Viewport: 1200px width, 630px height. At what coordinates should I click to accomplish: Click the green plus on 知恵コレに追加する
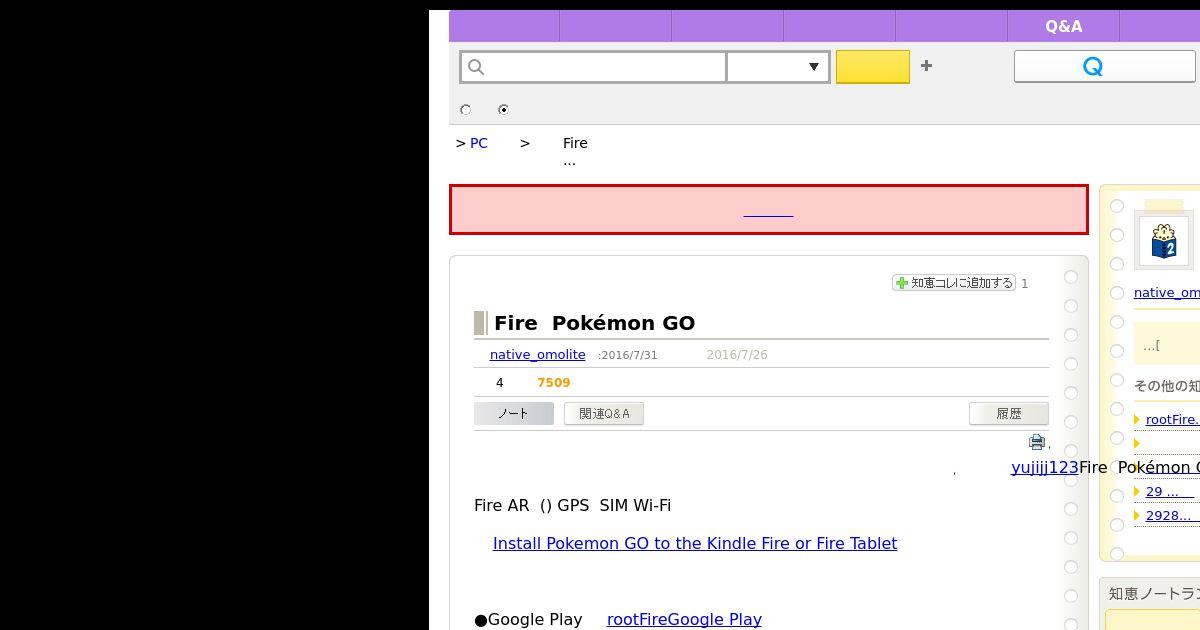pyautogui.click(x=902, y=283)
